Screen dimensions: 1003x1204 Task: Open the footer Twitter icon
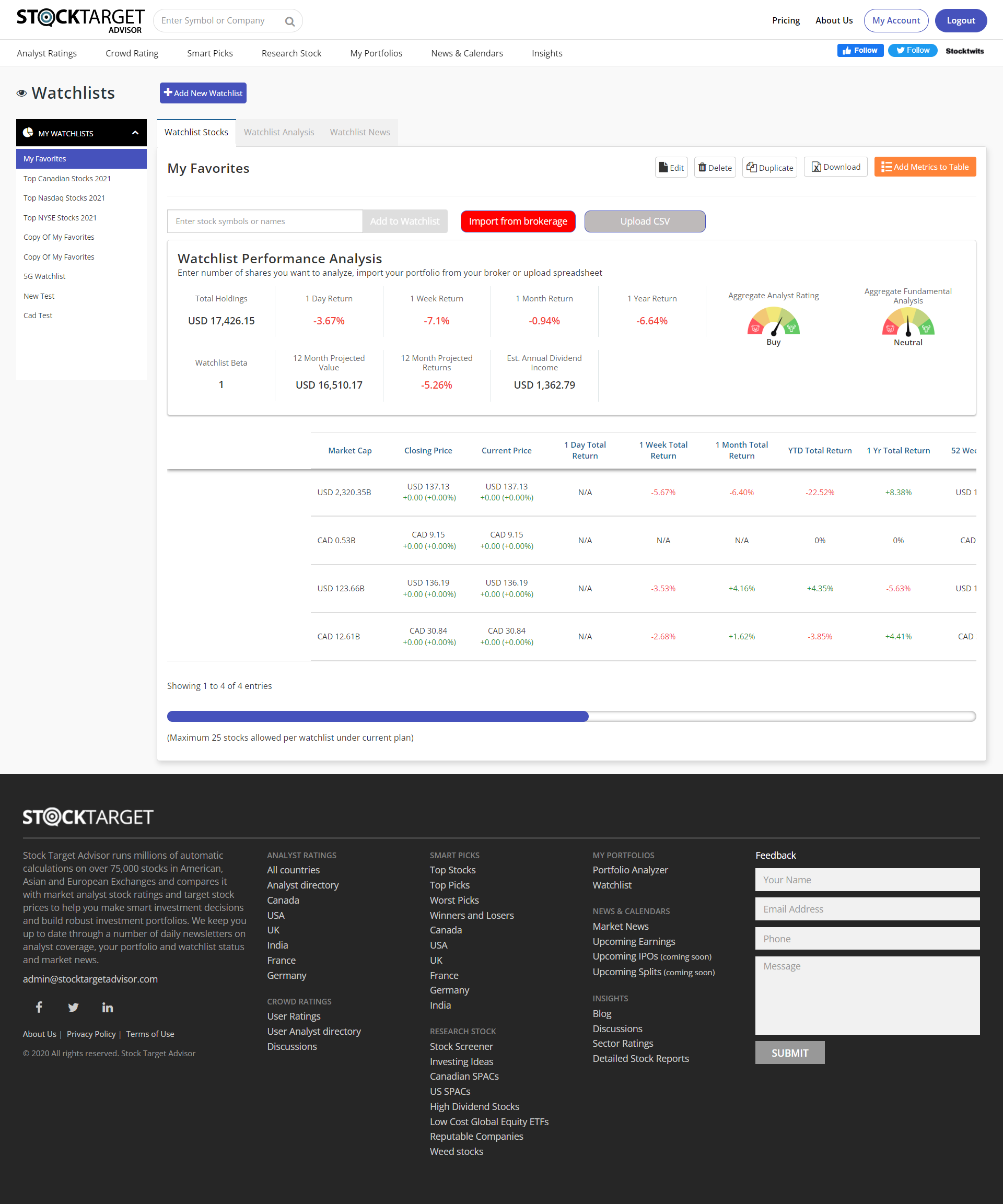click(74, 1008)
